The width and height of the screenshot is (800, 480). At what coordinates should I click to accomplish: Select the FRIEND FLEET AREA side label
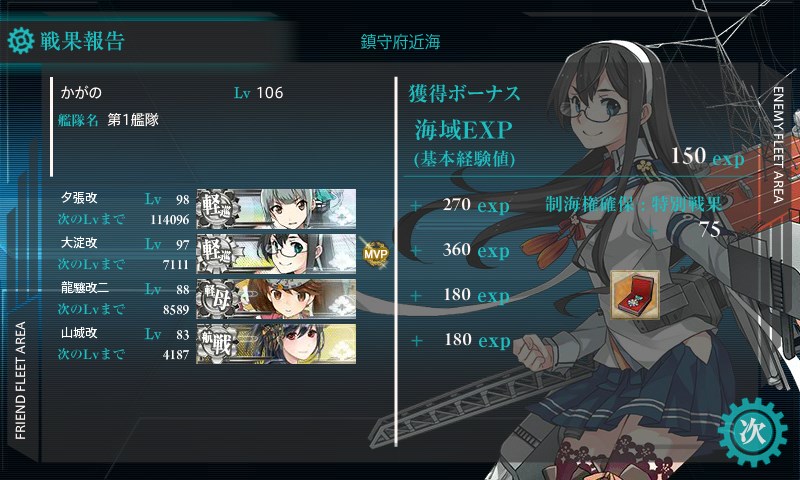click(20, 381)
